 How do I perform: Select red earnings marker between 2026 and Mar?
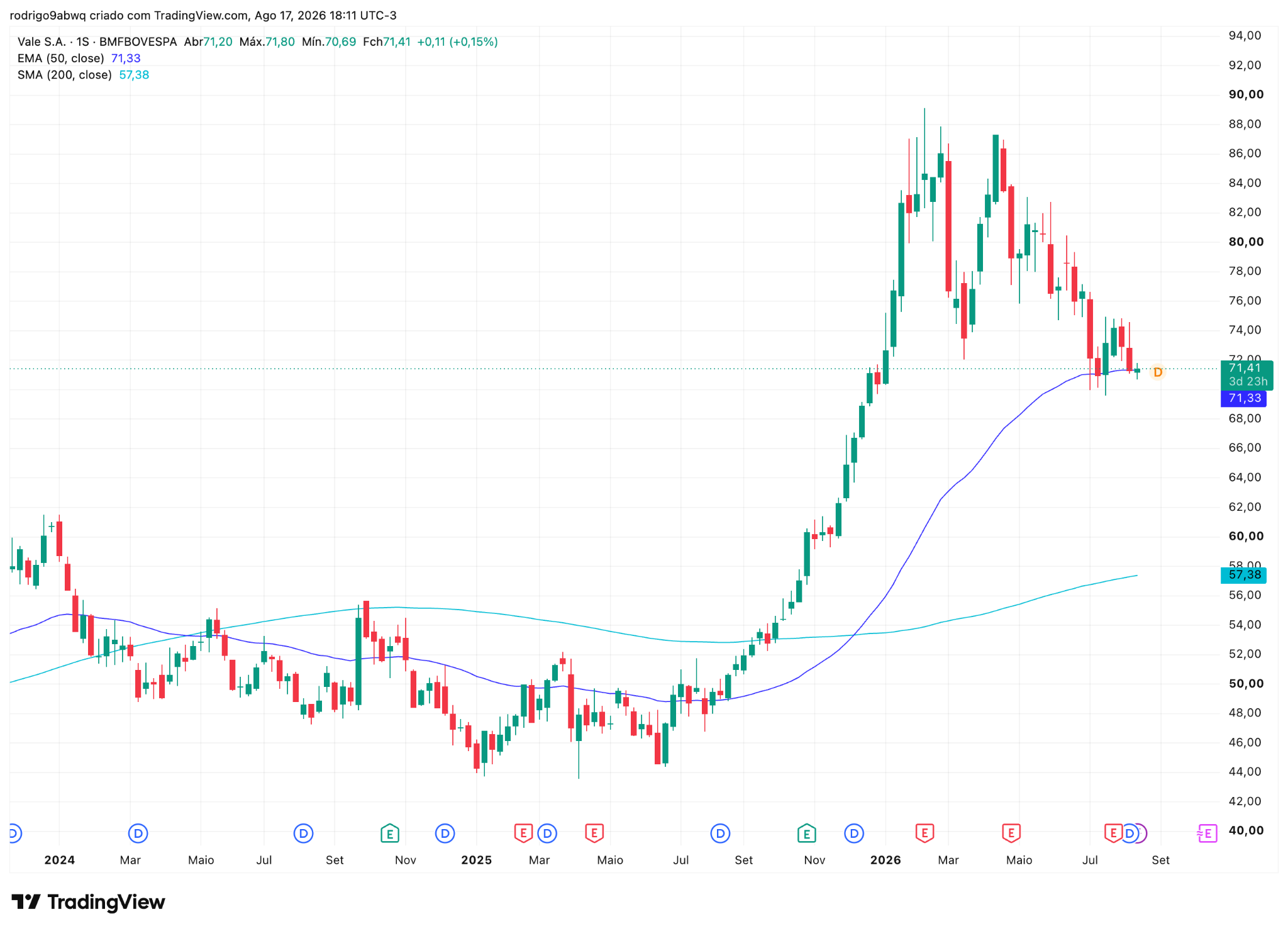(x=924, y=833)
